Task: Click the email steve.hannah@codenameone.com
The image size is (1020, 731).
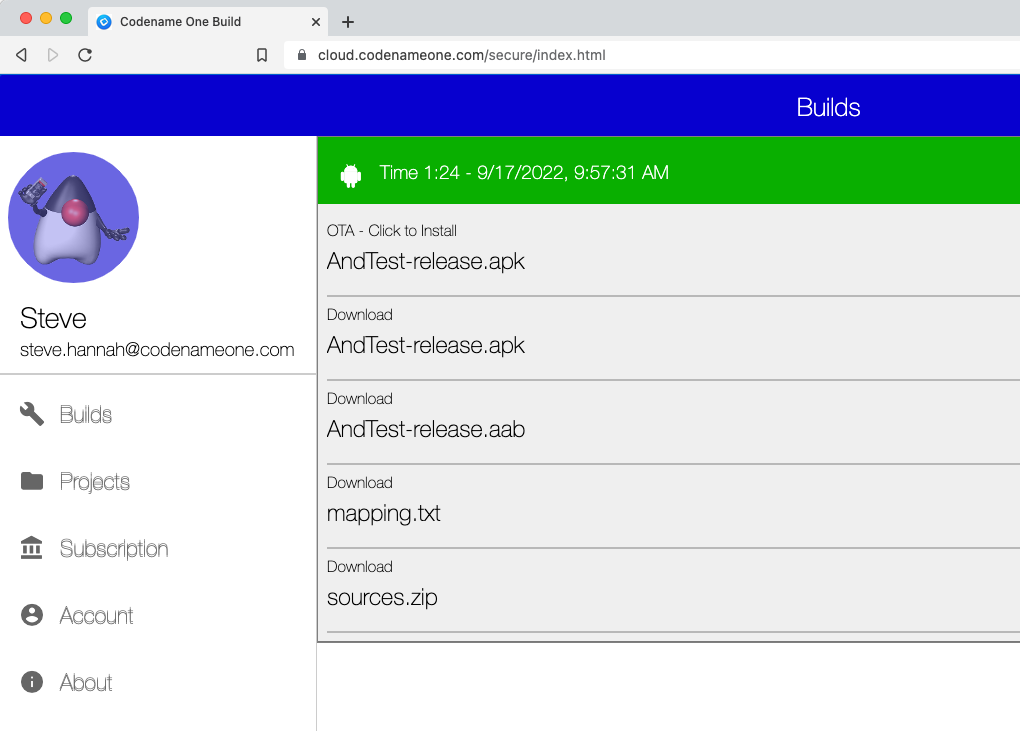Action: pyautogui.click(x=157, y=350)
